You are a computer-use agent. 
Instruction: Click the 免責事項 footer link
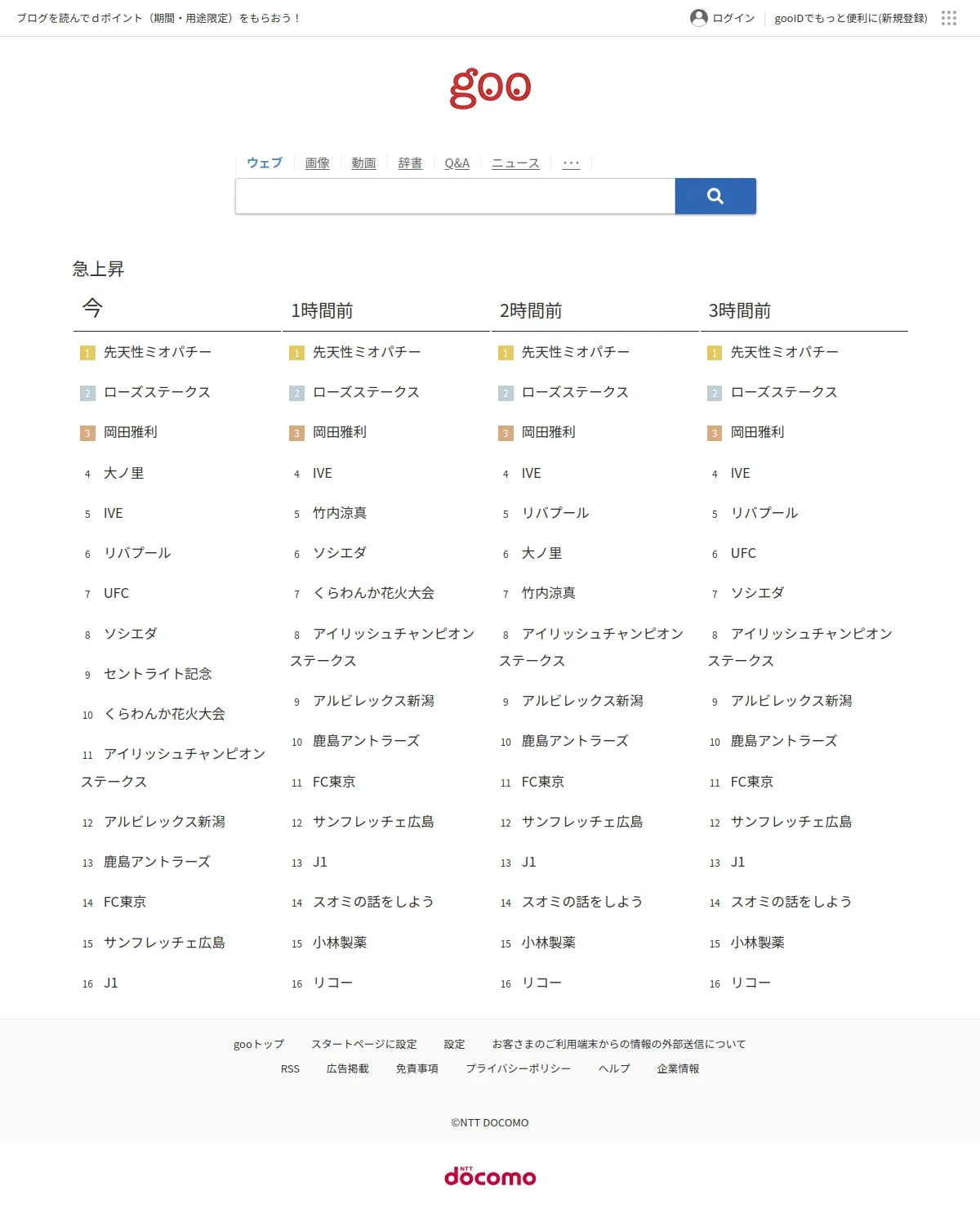[417, 1068]
